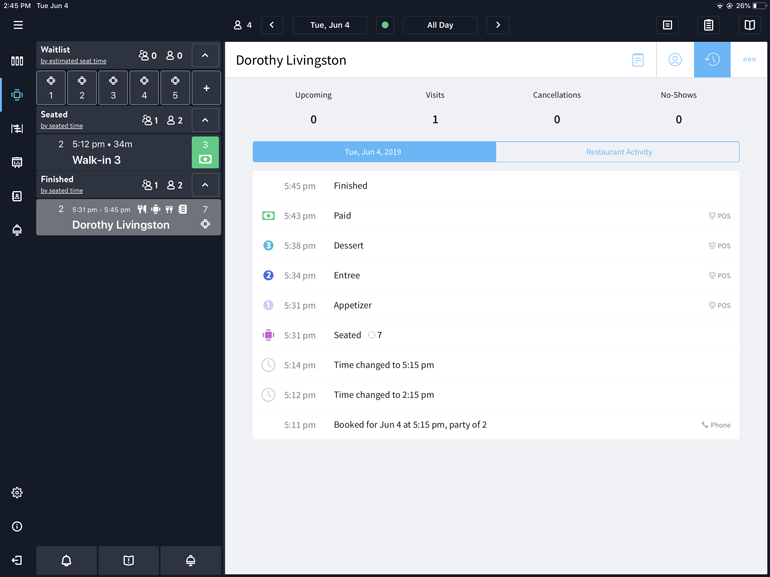770x577 pixels.
Task: Select the Walk-in 3 seated entry
Action: [x=113, y=152]
